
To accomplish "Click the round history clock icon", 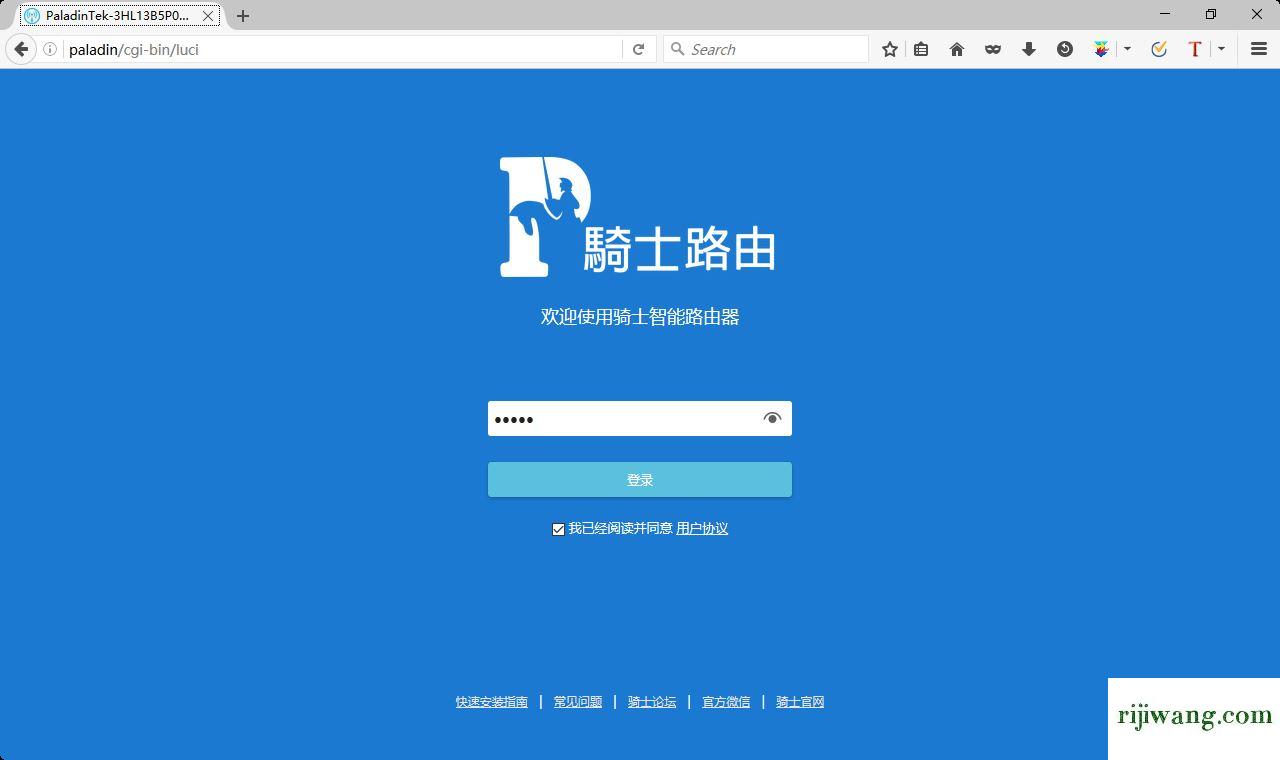I will click(1065, 49).
